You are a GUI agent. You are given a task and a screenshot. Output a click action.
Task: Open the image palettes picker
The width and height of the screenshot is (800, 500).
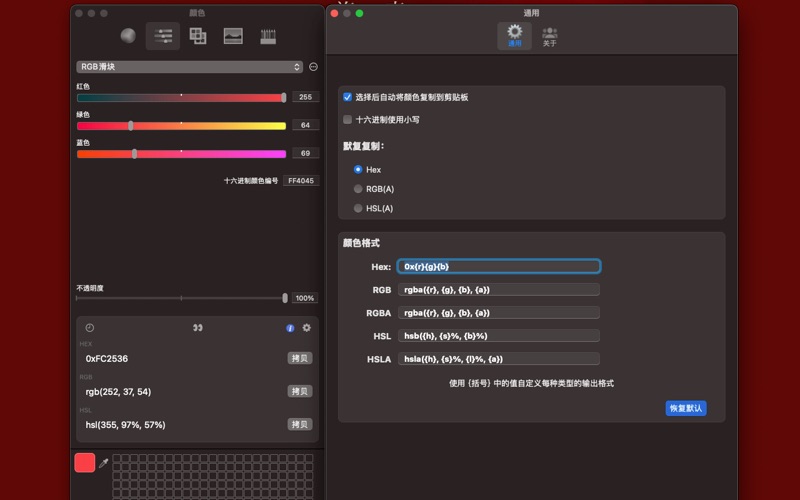click(233, 36)
